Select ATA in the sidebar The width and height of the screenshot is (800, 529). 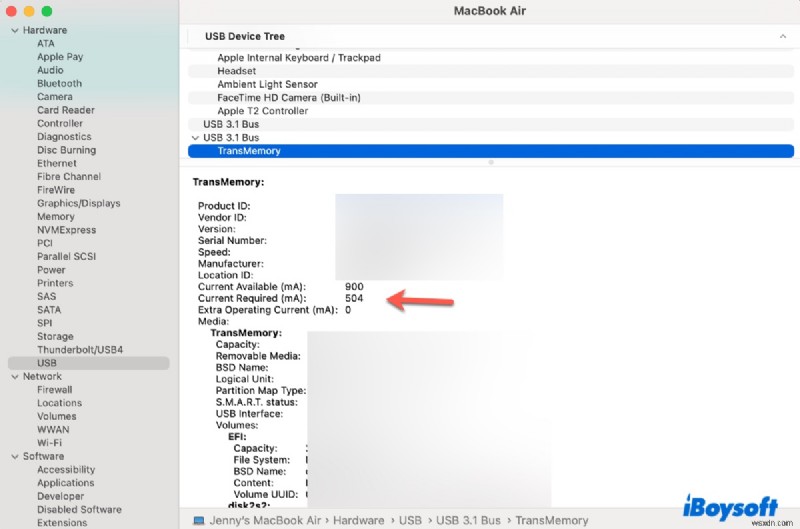(x=45, y=44)
